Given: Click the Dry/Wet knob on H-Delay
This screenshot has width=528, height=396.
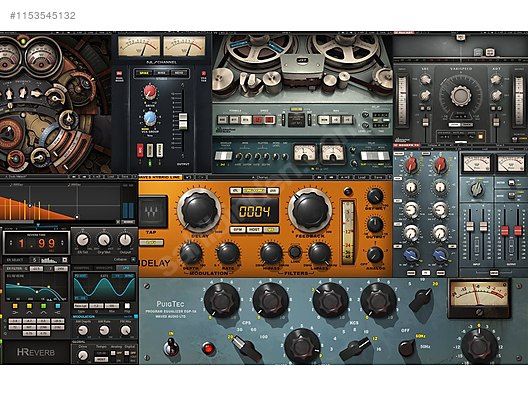Looking at the screenshot, I should click(x=375, y=196).
